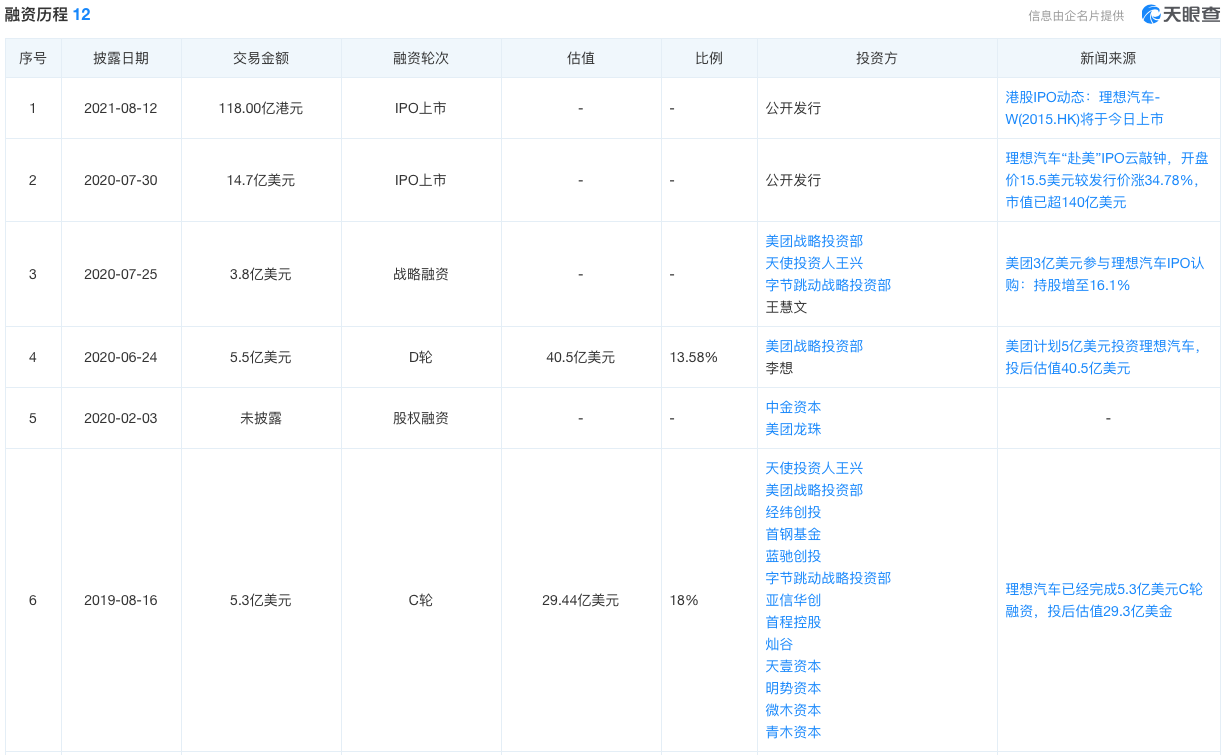Select the date cell 2020-06-24
Screen dimensions: 1226x755
click(x=121, y=357)
